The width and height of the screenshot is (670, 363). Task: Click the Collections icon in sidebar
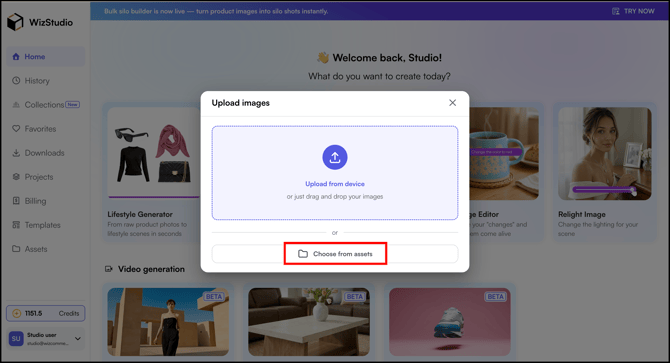pos(16,105)
